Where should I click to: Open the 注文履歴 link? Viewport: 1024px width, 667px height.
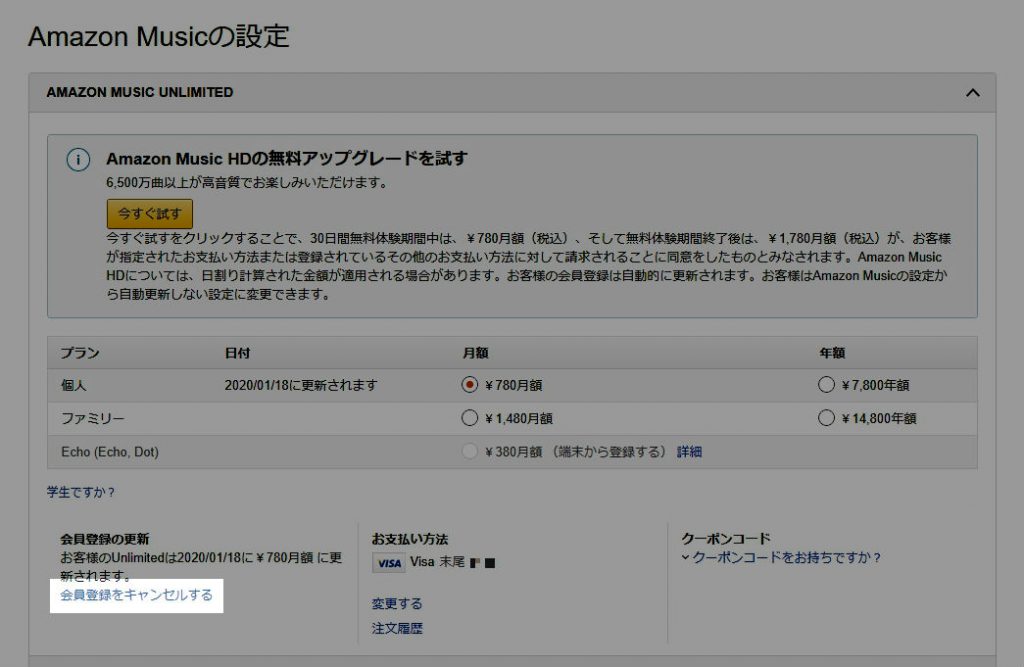397,628
